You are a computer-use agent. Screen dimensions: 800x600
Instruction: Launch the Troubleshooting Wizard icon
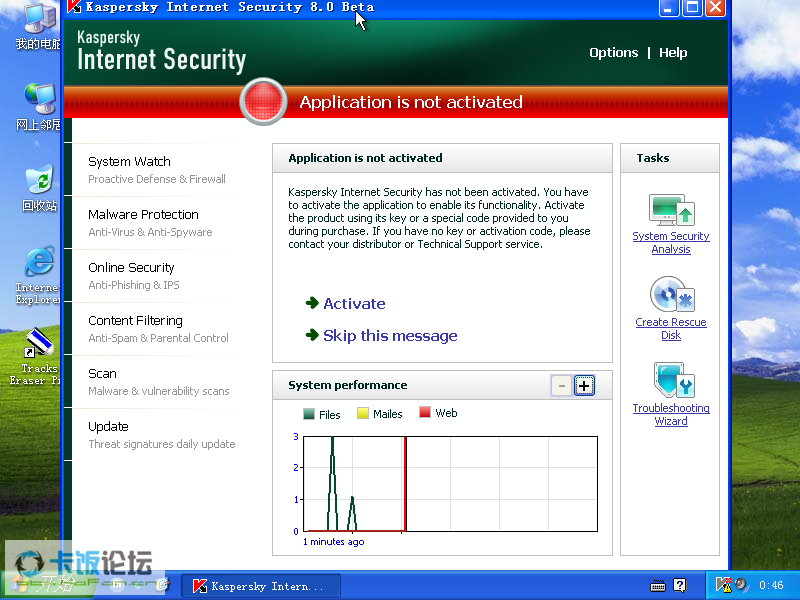tap(674, 380)
